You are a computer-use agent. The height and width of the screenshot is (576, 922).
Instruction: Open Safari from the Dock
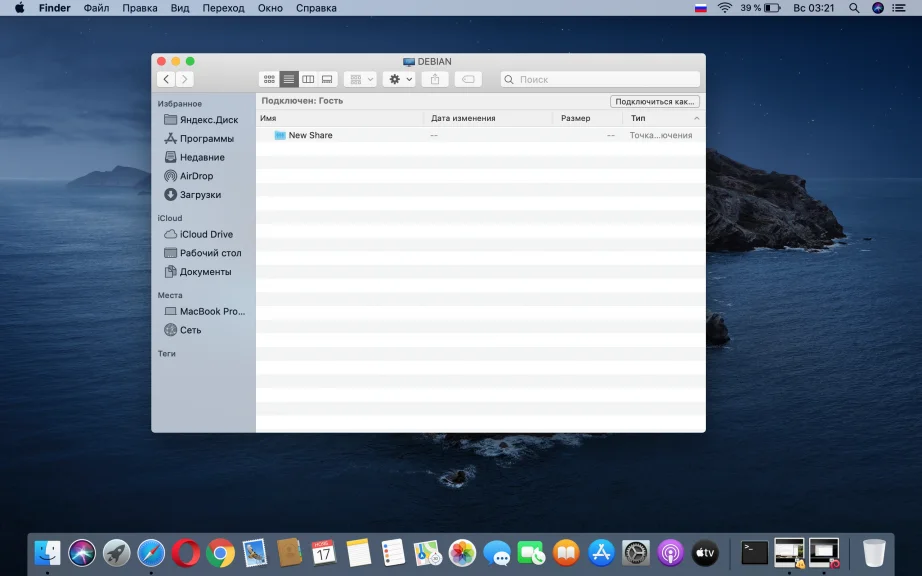click(x=151, y=552)
